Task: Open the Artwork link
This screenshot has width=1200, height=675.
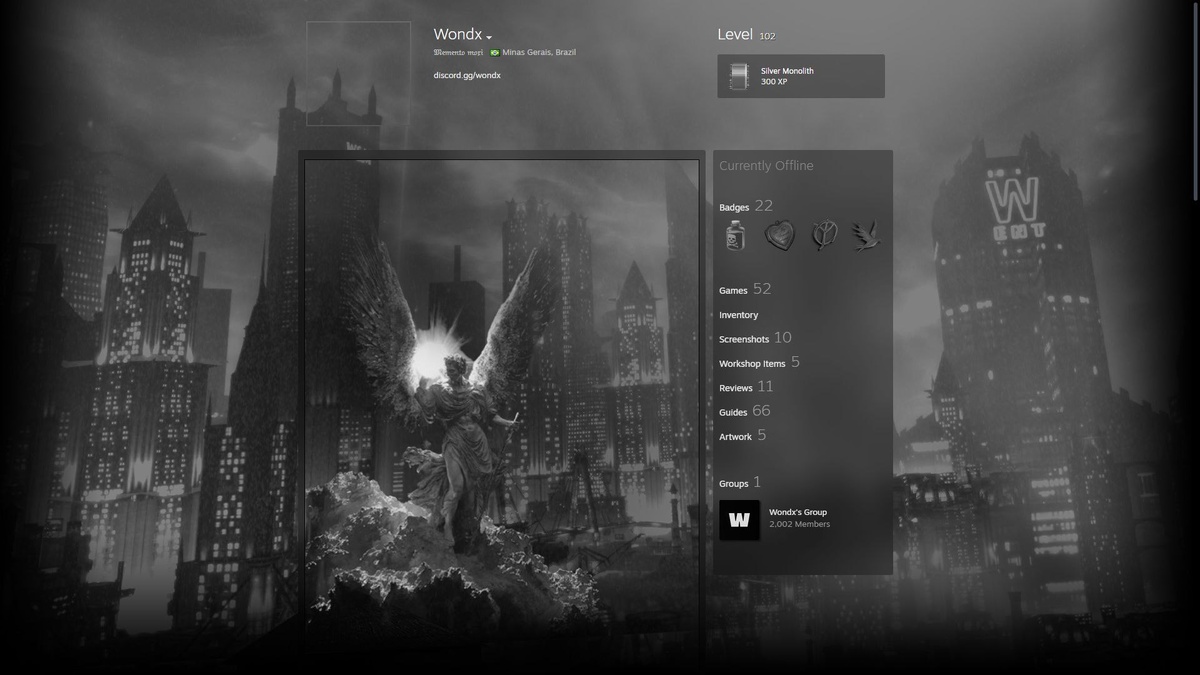Action: (742, 436)
